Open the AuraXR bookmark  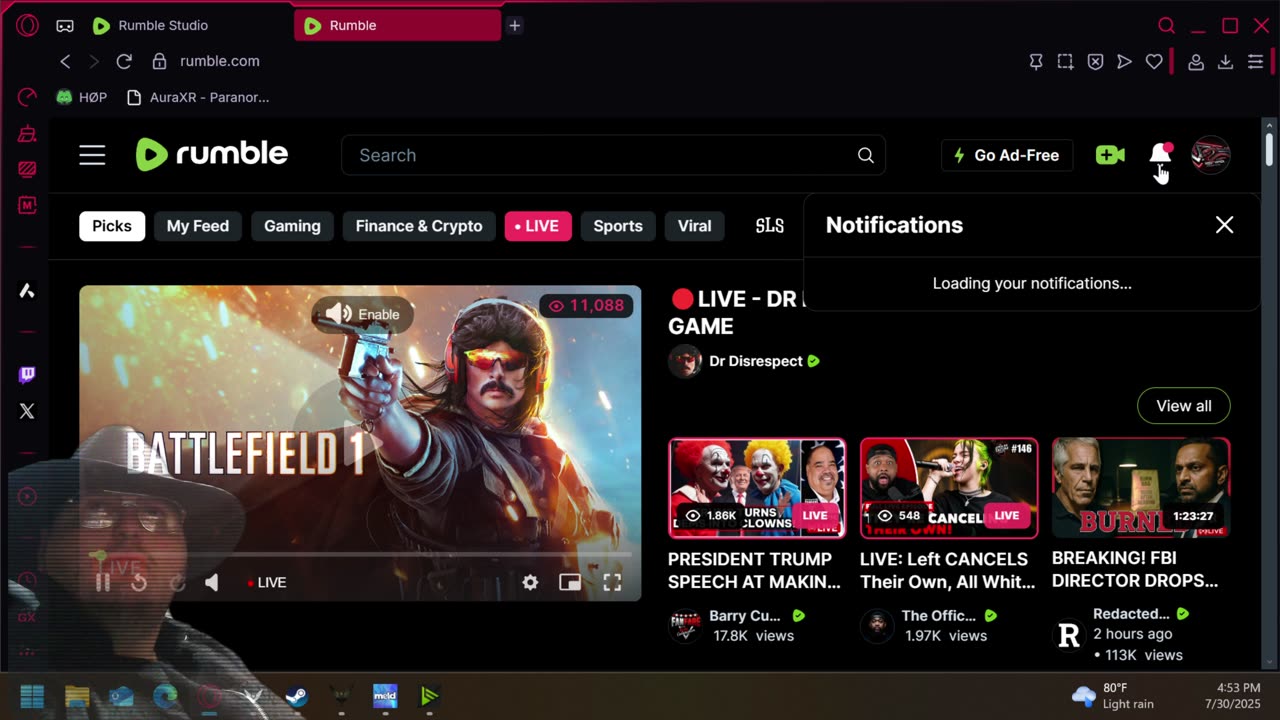pyautogui.click(x=198, y=97)
